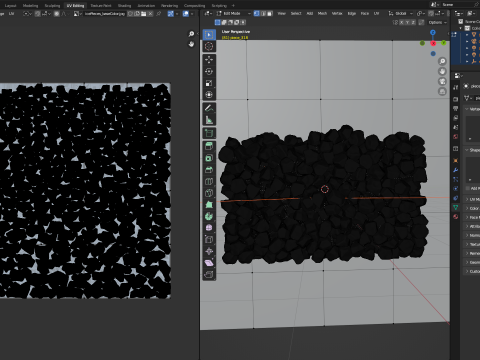Screen dimensions: 480x360
Task: Select the Knife tool
Action: click(209, 193)
